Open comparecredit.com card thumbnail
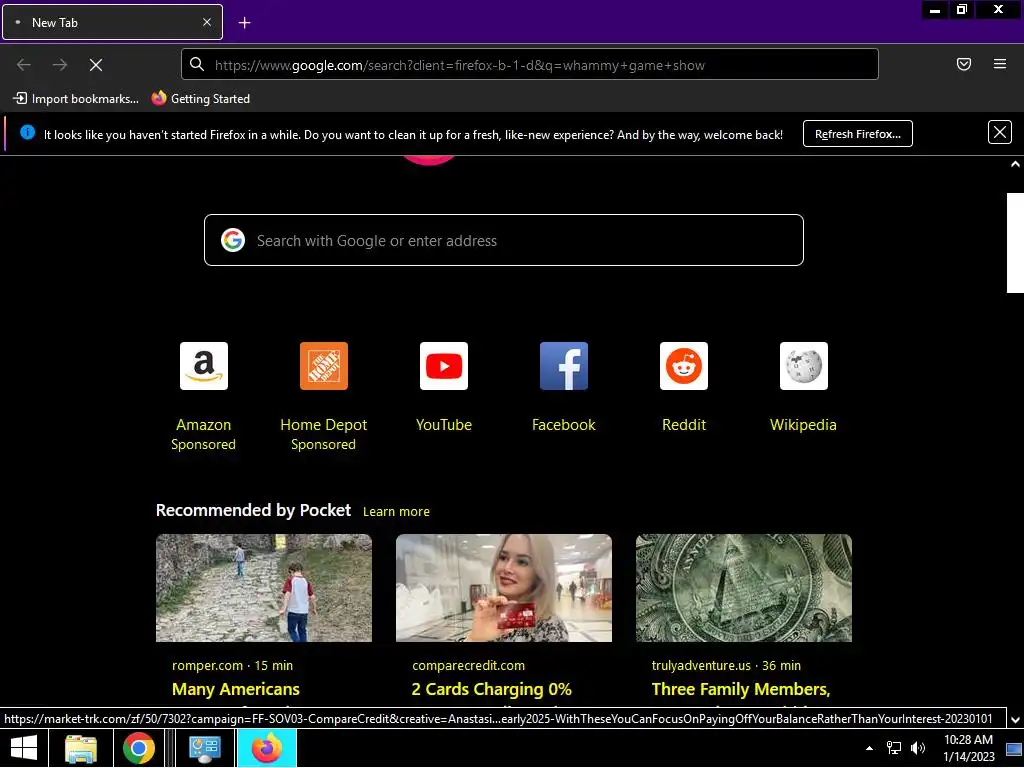 pos(504,588)
